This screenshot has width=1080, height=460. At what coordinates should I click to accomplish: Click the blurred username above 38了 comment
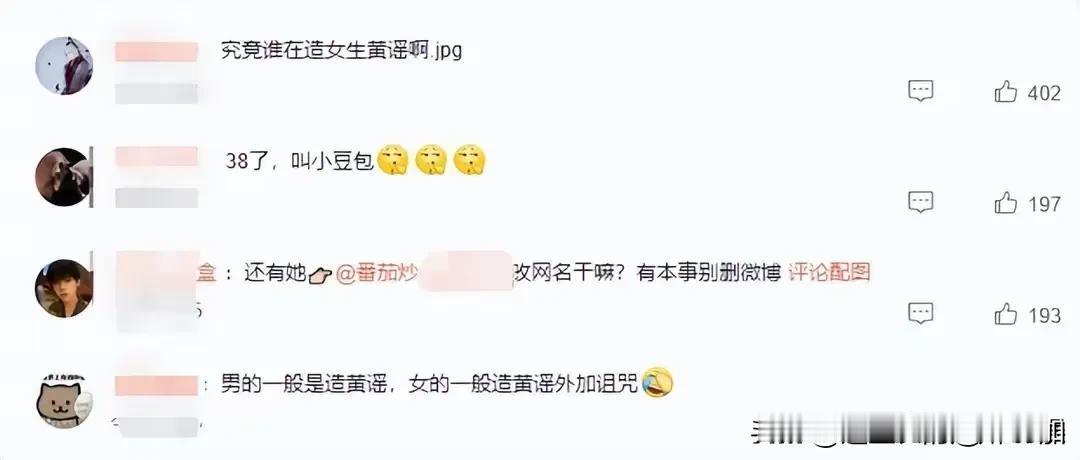[x=156, y=156]
